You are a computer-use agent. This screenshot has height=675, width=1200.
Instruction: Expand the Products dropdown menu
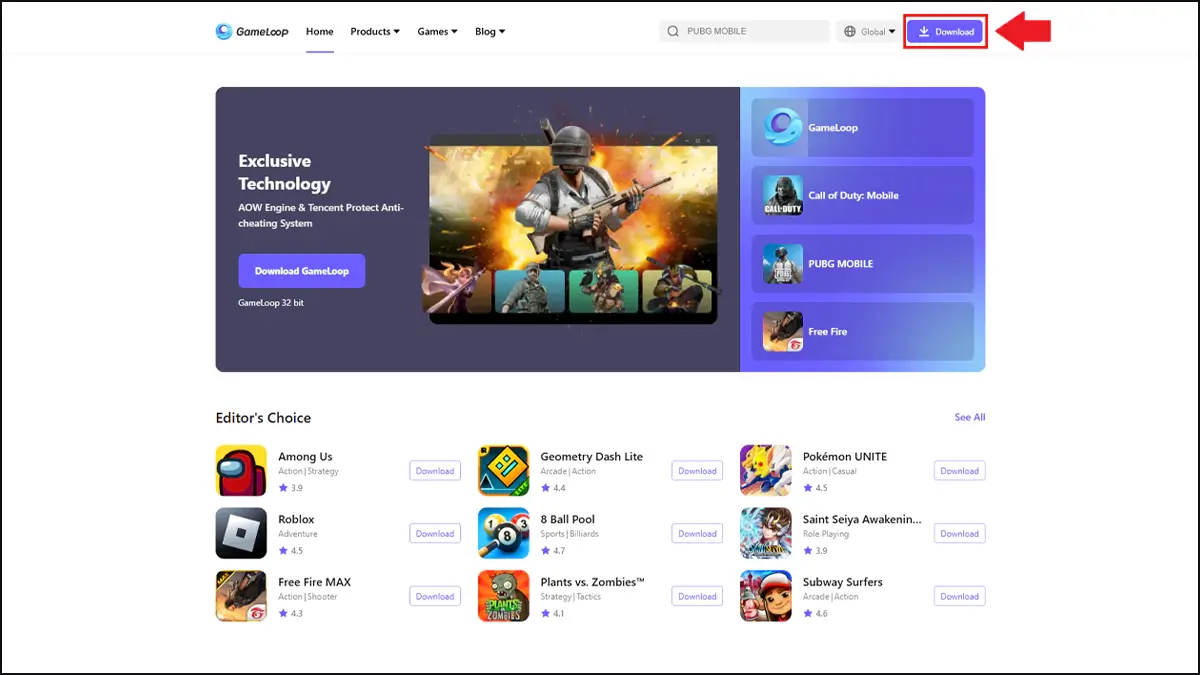pos(374,31)
